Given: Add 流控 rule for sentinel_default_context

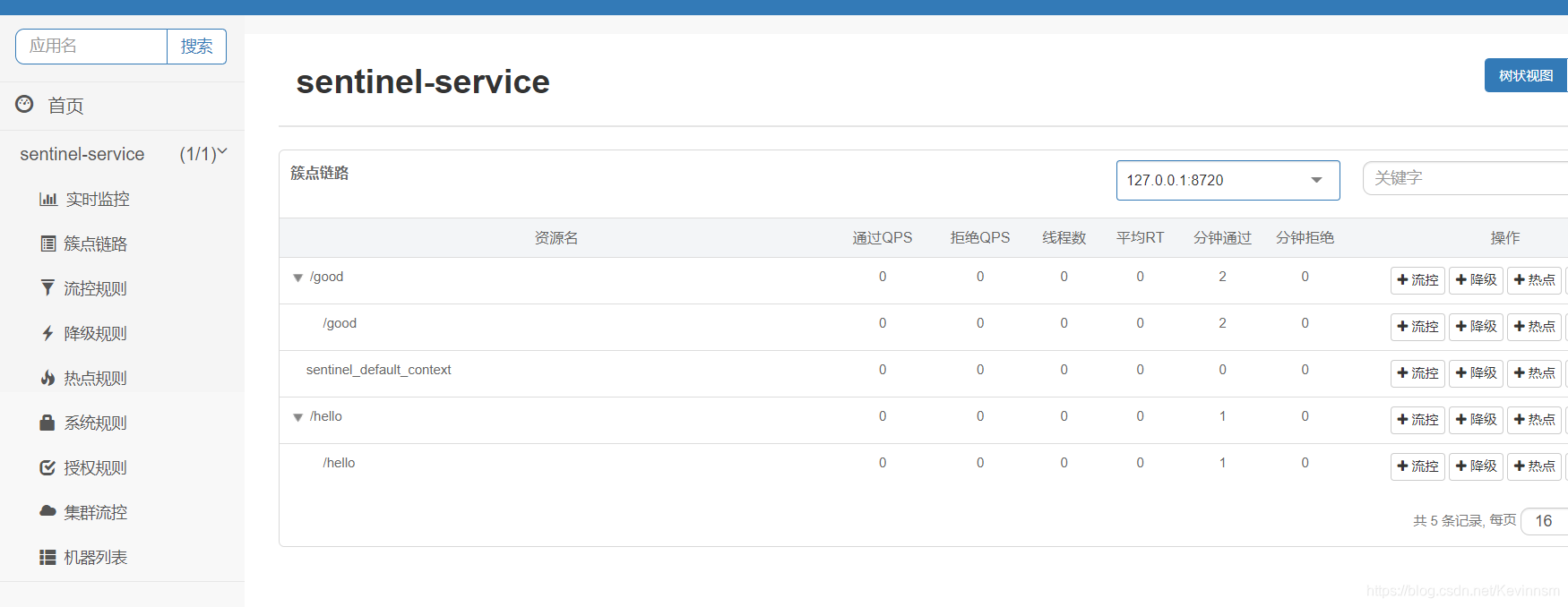Looking at the screenshot, I should tap(1417, 373).
